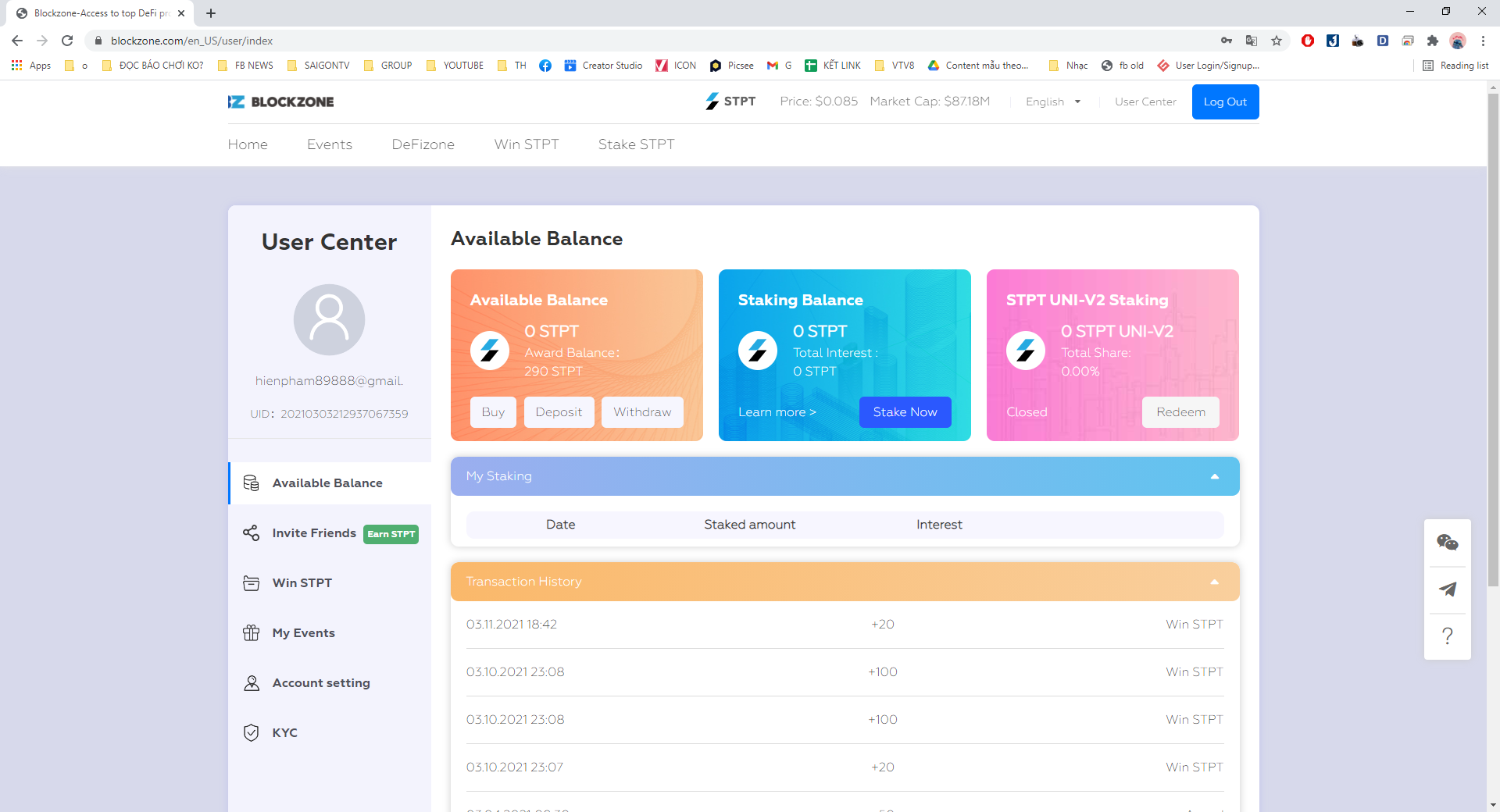Click the STPT lightning token icon in header
Screen dimensions: 1500x812
click(x=712, y=101)
